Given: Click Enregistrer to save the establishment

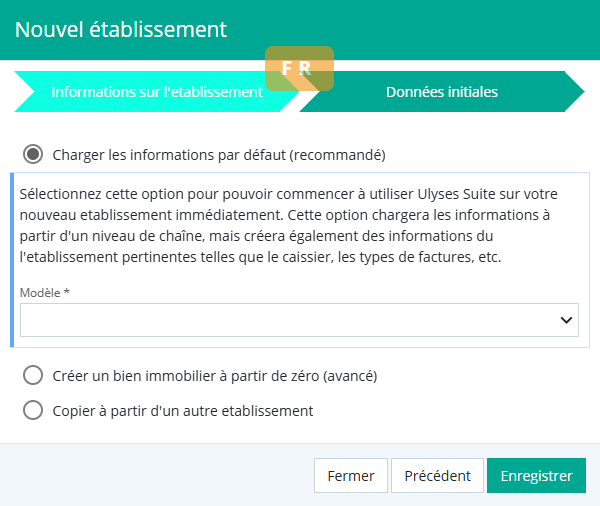Looking at the screenshot, I should [536, 476].
